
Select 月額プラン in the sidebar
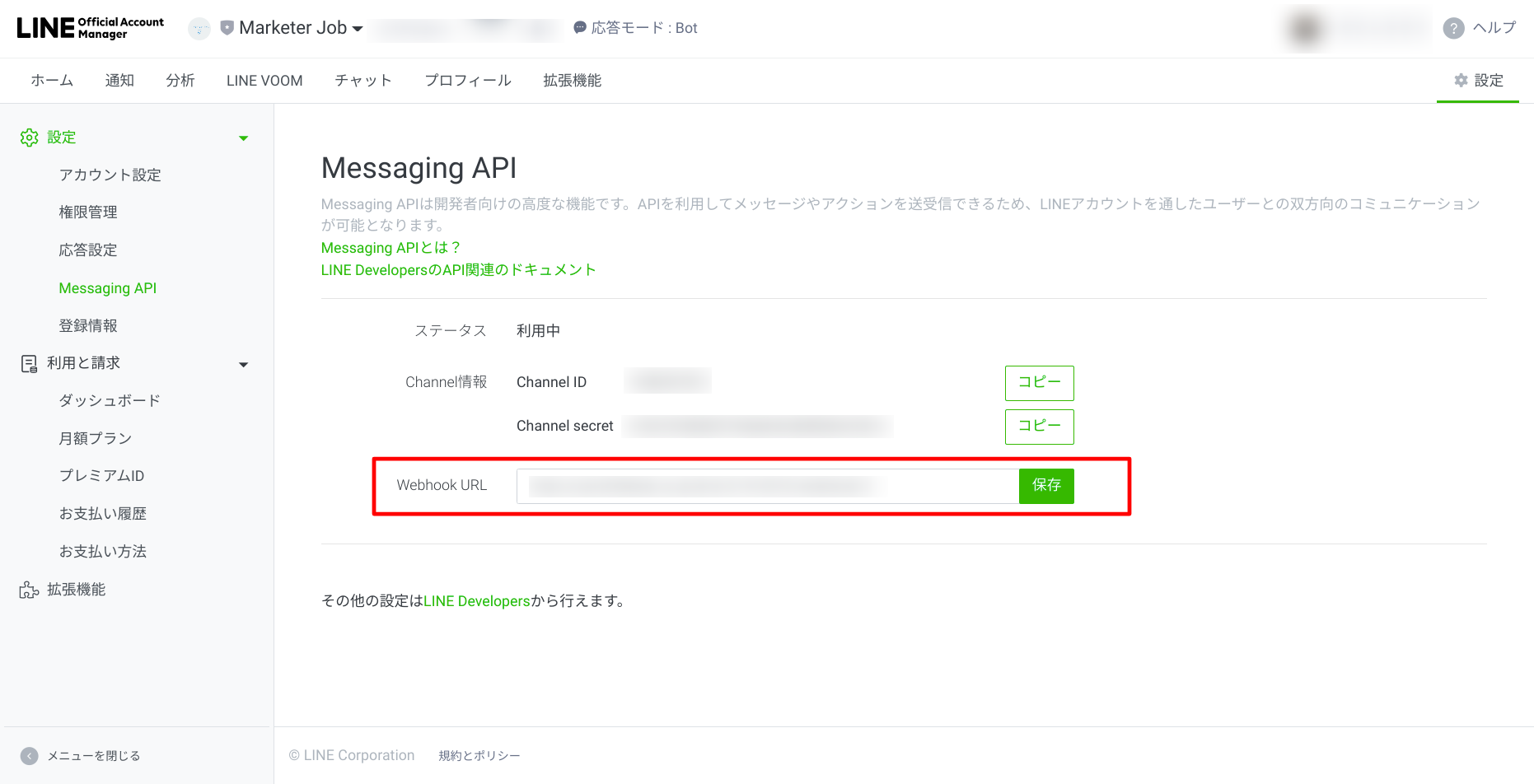[x=96, y=439]
